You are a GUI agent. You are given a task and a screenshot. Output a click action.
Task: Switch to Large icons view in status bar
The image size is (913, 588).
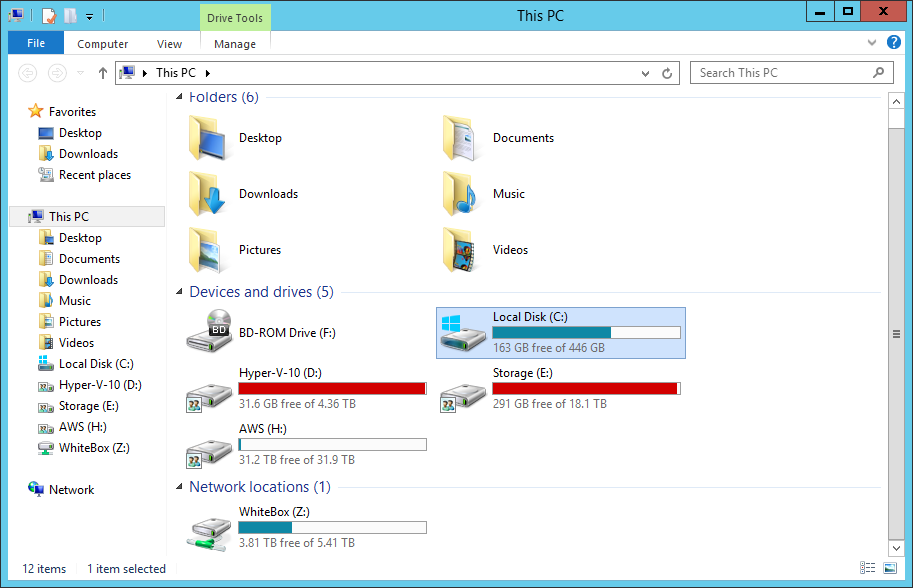pos(890,568)
